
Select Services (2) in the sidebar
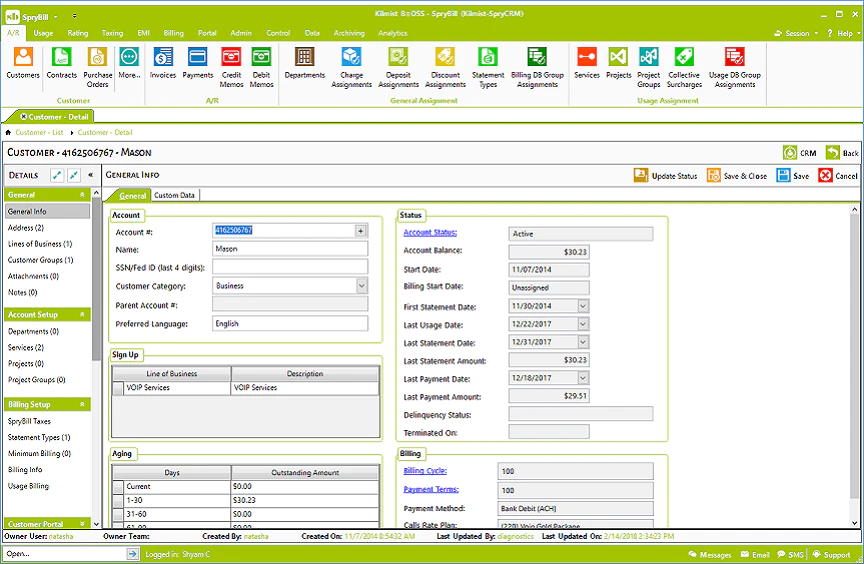(26, 348)
